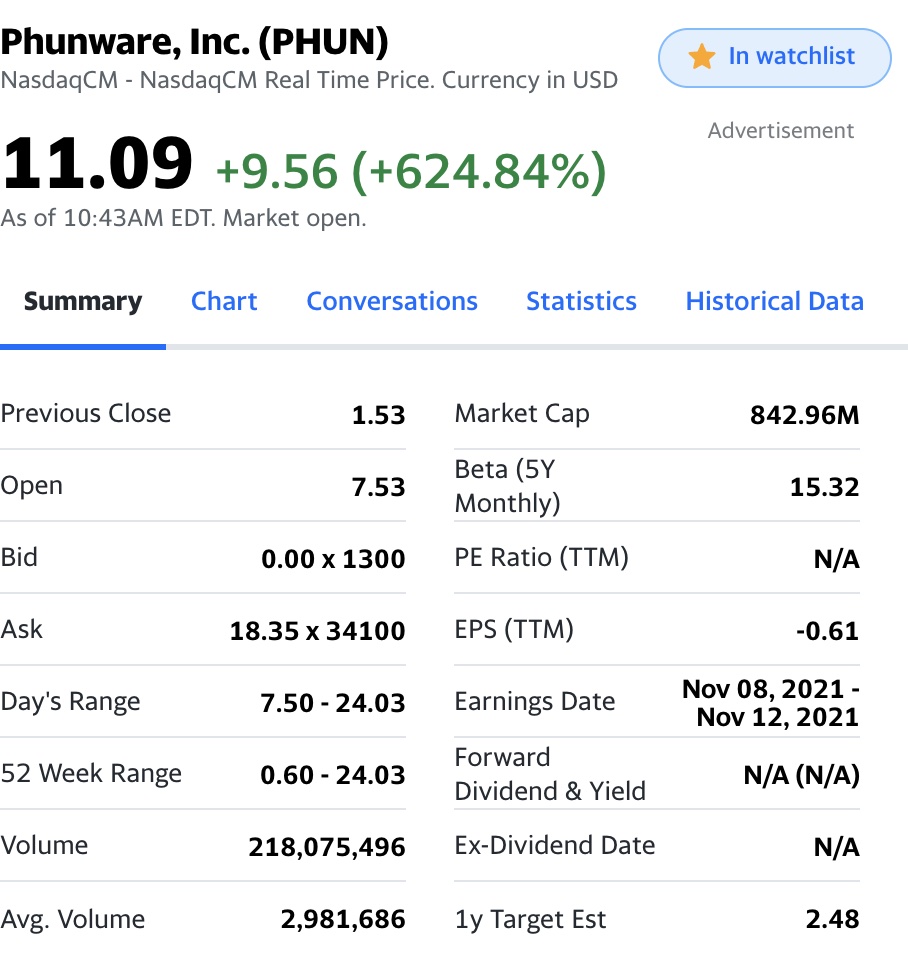Click the Phunware, Inc. (PHUN) title
Image resolution: width=908 pixels, height=976 pixels.
click(x=194, y=42)
